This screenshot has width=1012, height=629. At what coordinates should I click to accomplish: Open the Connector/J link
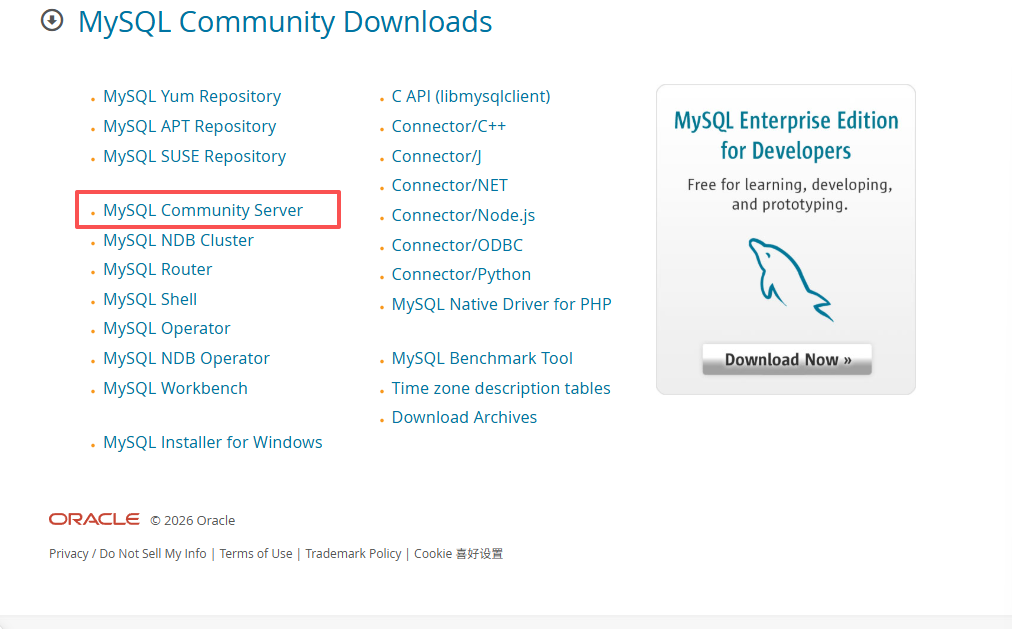[x=436, y=156]
